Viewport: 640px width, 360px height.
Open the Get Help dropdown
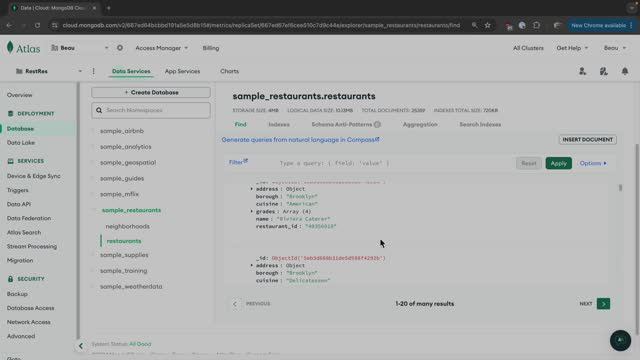point(572,48)
